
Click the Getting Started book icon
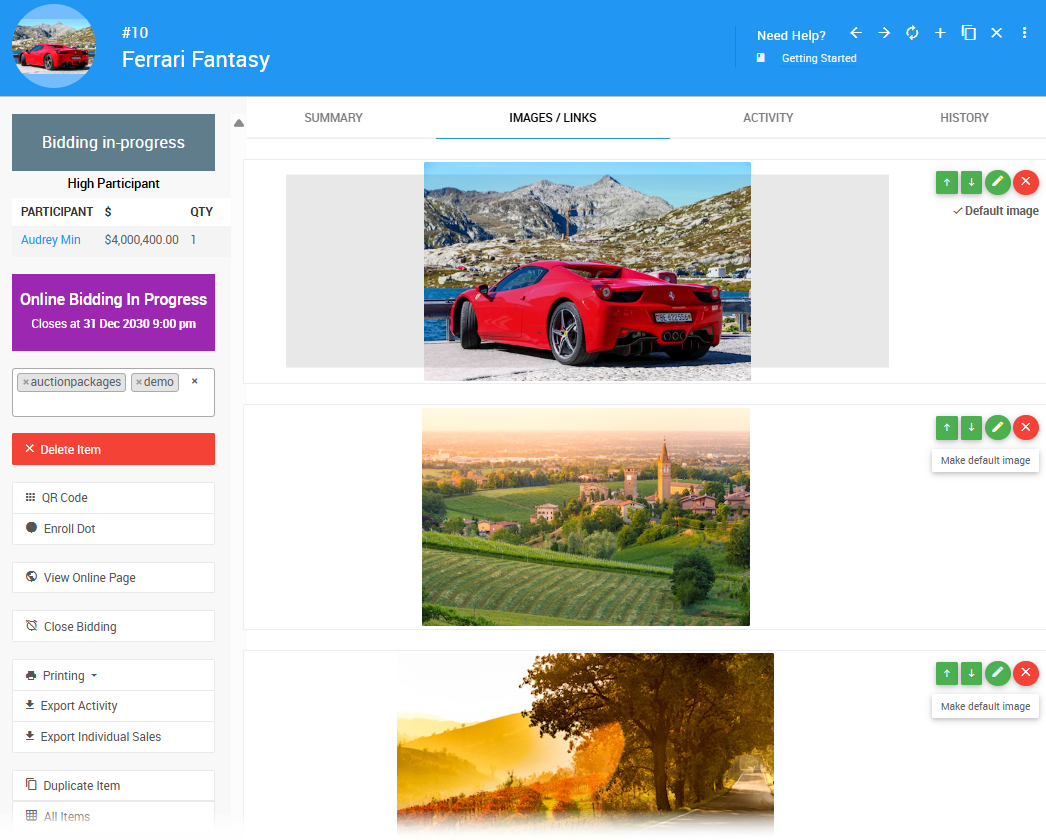tap(760, 58)
